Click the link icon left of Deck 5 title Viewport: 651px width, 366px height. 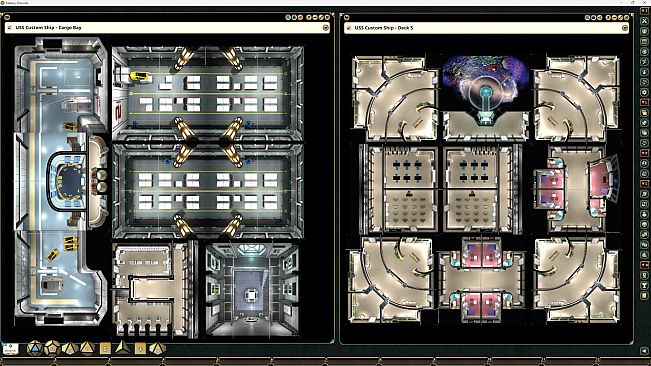click(x=349, y=28)
